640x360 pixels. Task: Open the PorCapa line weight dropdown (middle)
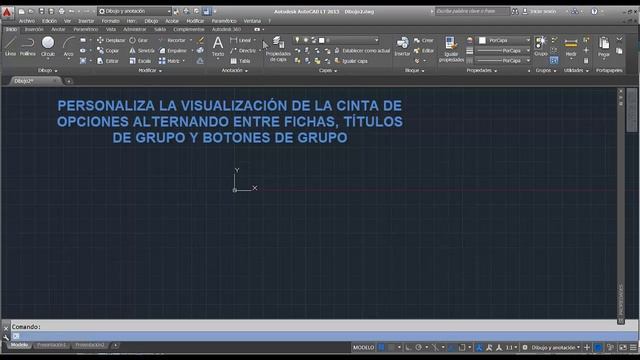[504, 51]
